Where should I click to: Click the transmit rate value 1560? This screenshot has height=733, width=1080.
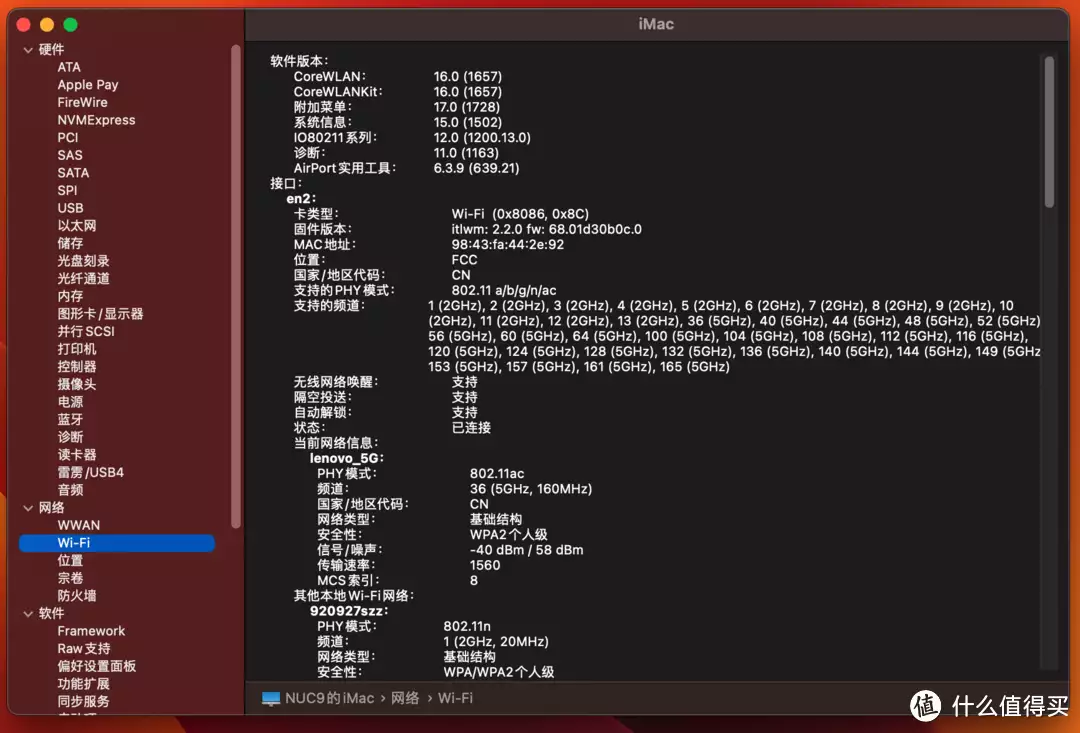tap(485, 566)
